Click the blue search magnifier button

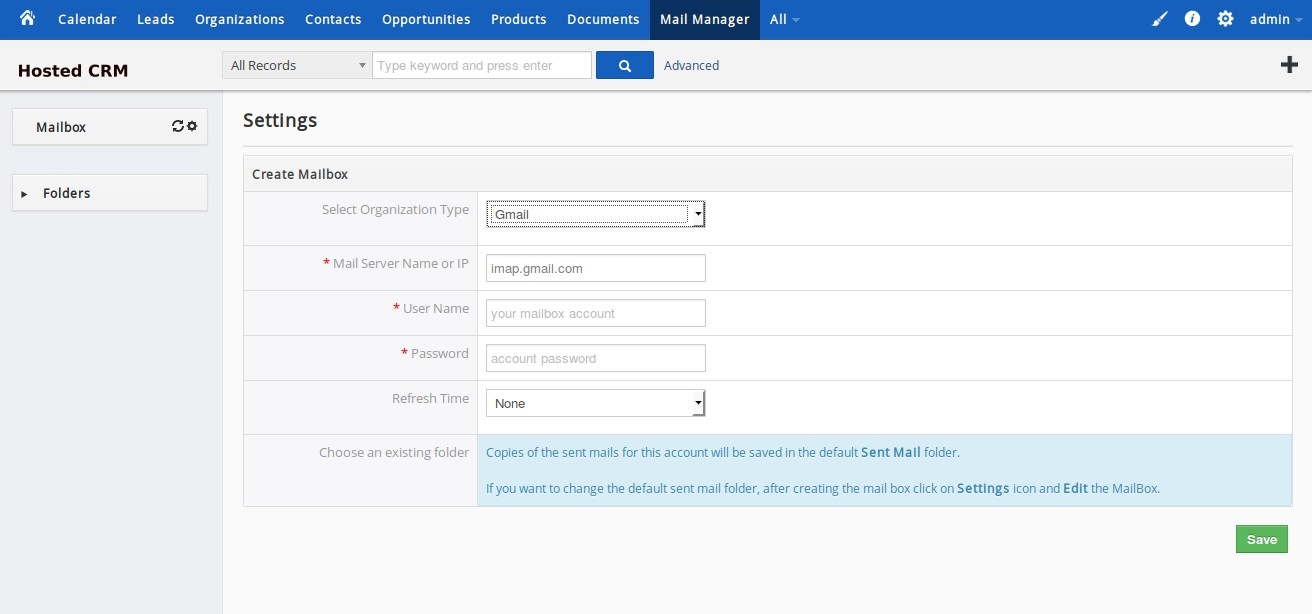pos(624,66)
